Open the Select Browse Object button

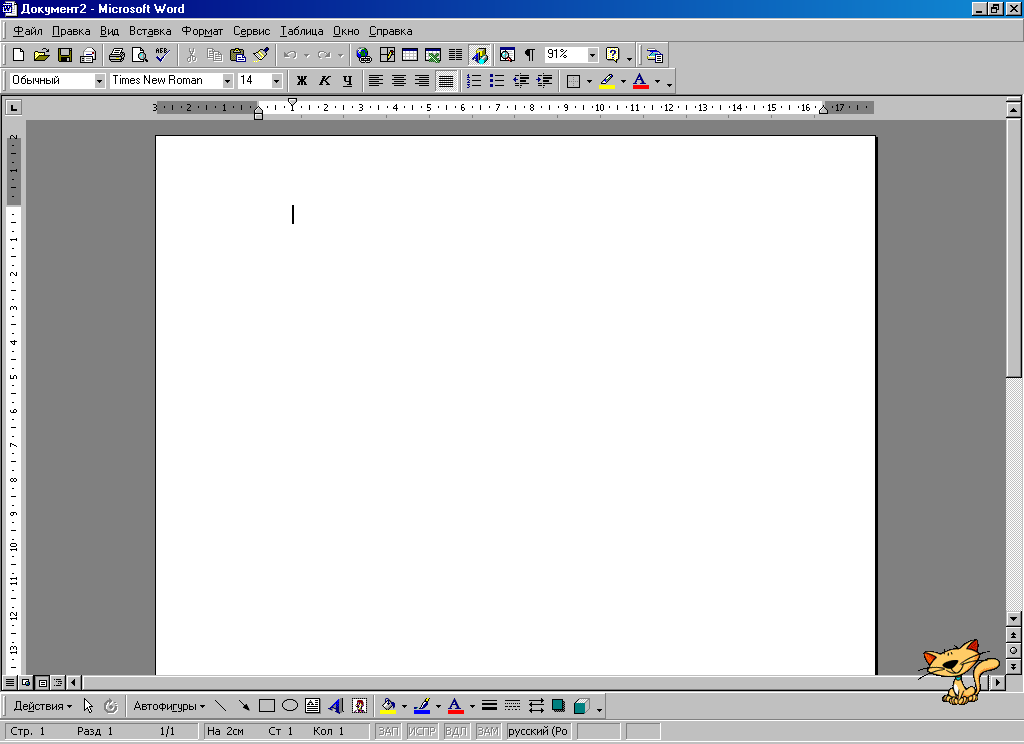1013,651
